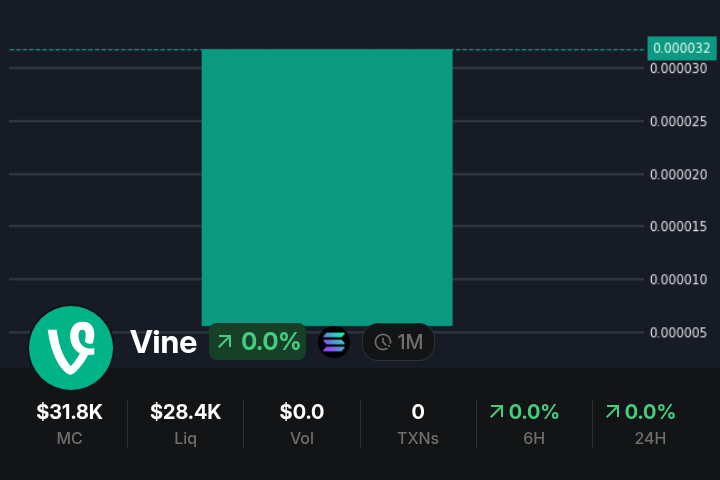Screen dimensions: 720x480
Task: Click the 24H up-arrow icon
Action: pyautogui.click(x=612, y=411)
